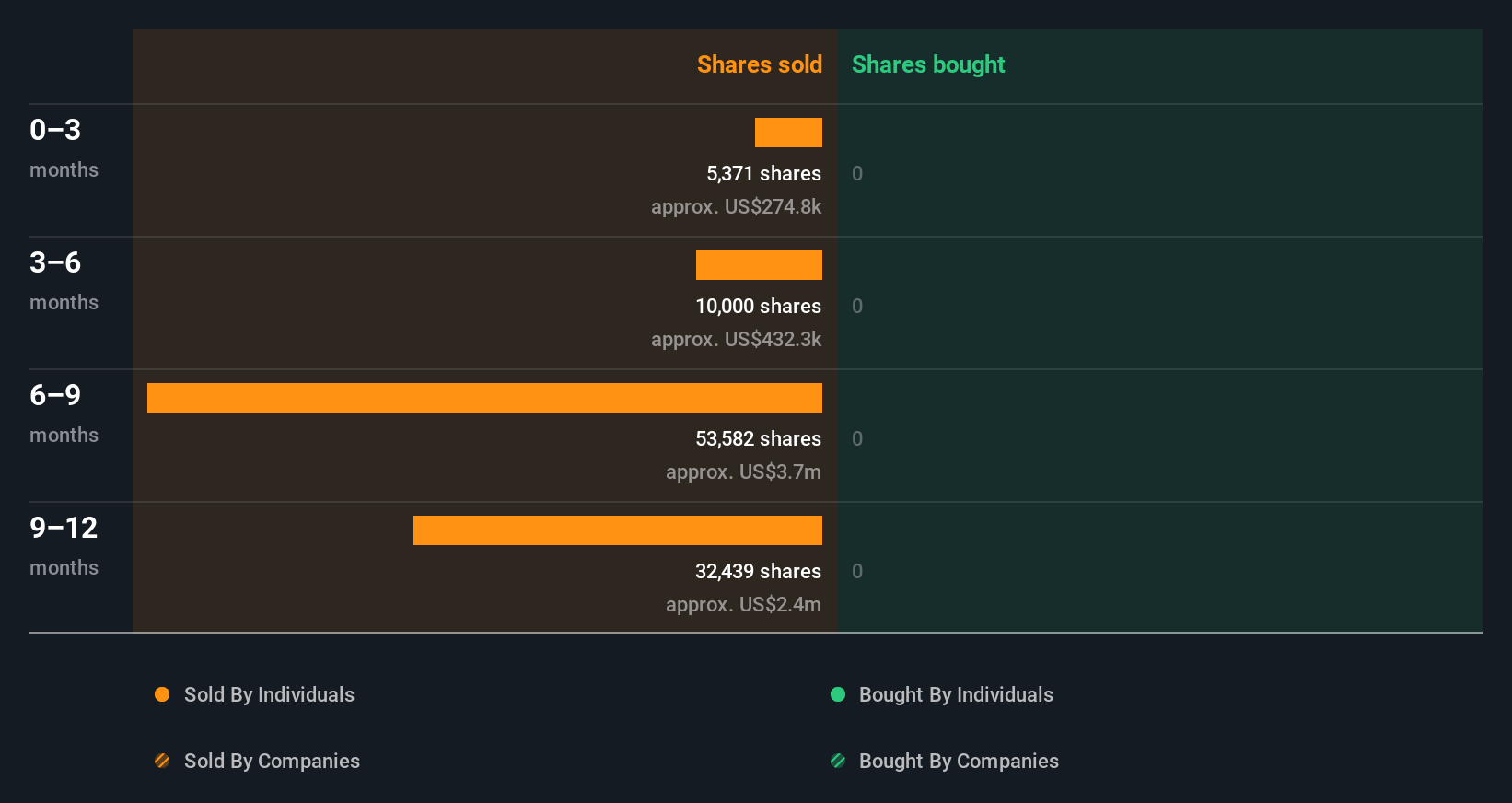The image size is (1512, 803).
Task: Click the bought 0 value in 3–6 months row
Action: (x=857, y=306)
